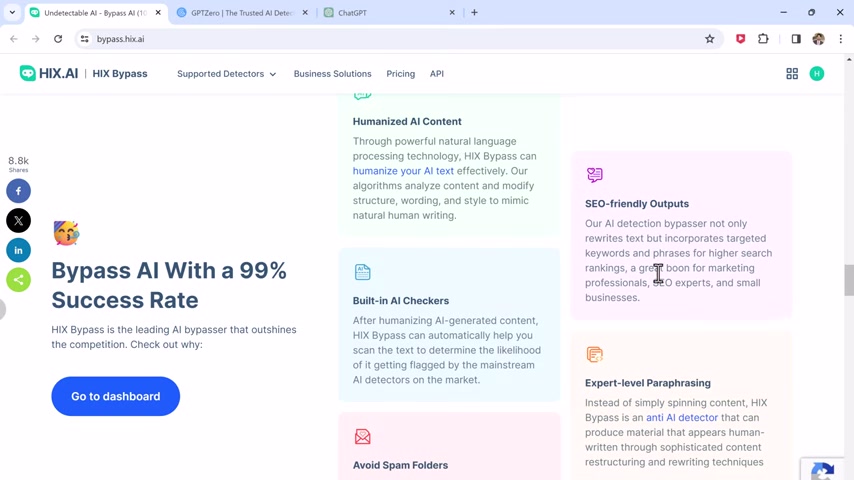Select the Undetectable AI - Bypass AI tab
Screen dimensions: 854x480
95,13
